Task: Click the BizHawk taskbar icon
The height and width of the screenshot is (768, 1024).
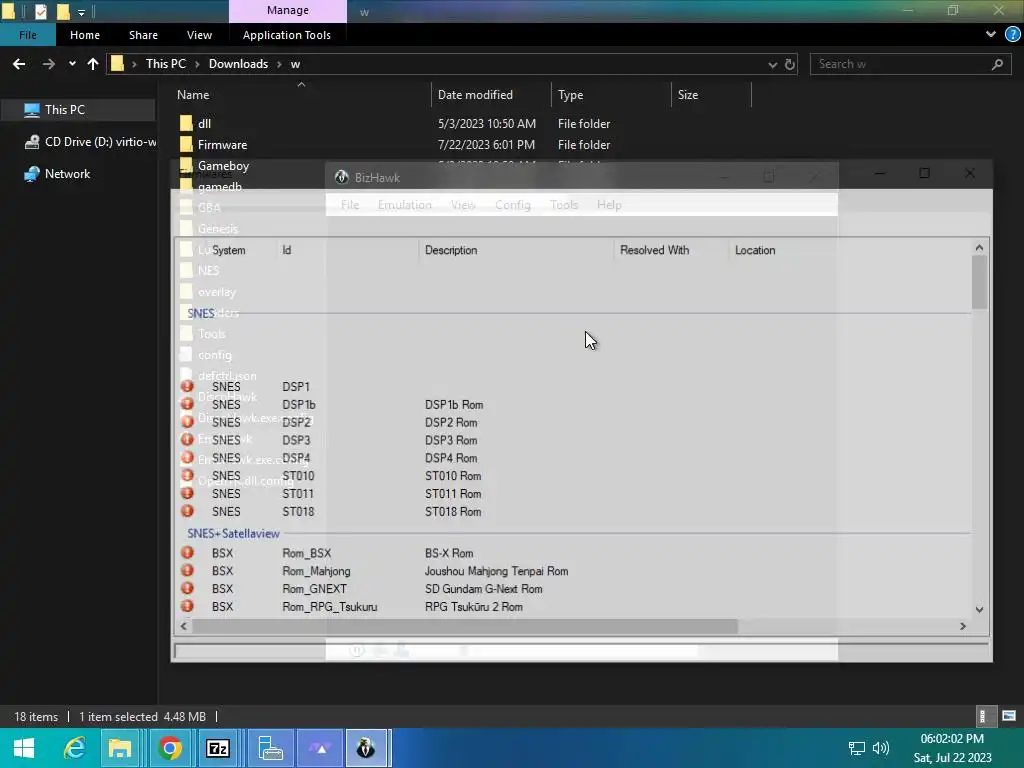Action: tap(366, 748)
